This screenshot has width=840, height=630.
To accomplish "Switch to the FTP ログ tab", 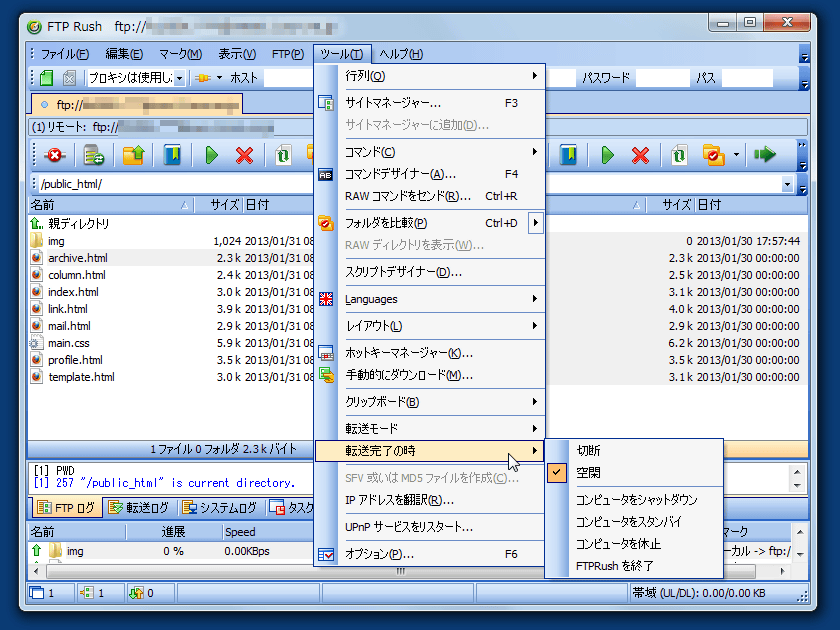I will click(x=67, y=507).
